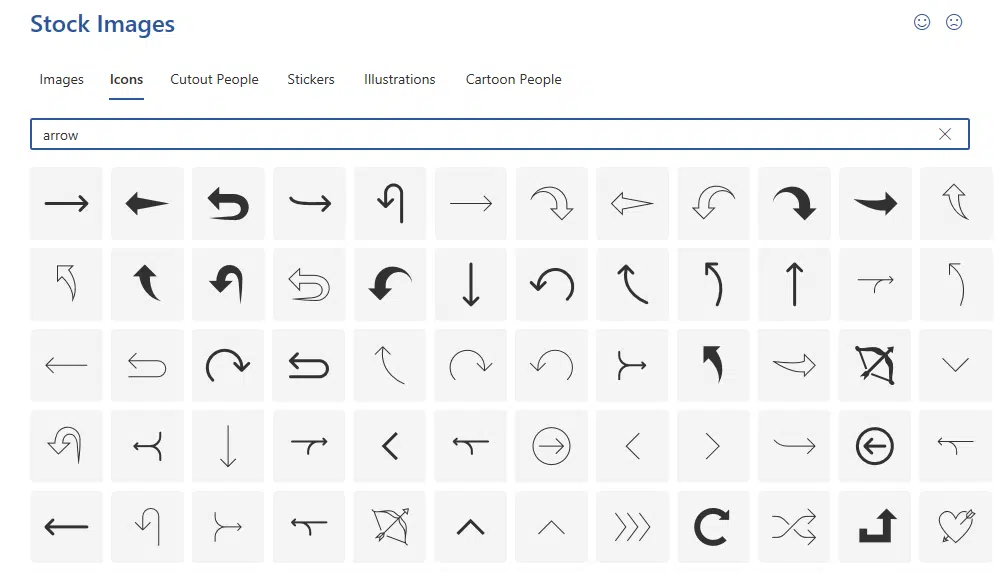This screenshot has height=573, width=1002.
Task: Select the bold left arrow in bottom row
Action: (66, 527)
